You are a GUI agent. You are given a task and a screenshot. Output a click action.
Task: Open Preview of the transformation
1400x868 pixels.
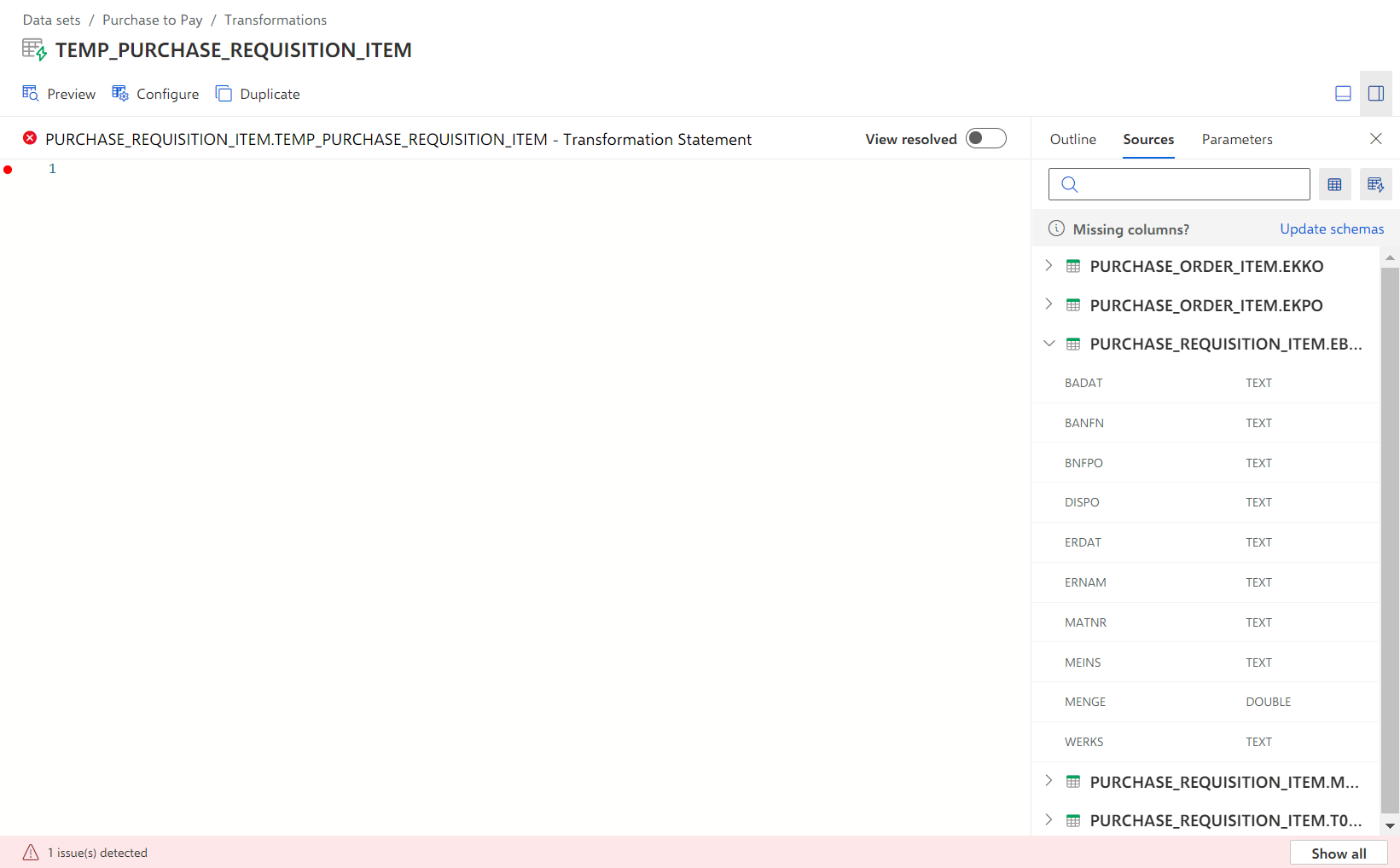click(x=59, y=94)
